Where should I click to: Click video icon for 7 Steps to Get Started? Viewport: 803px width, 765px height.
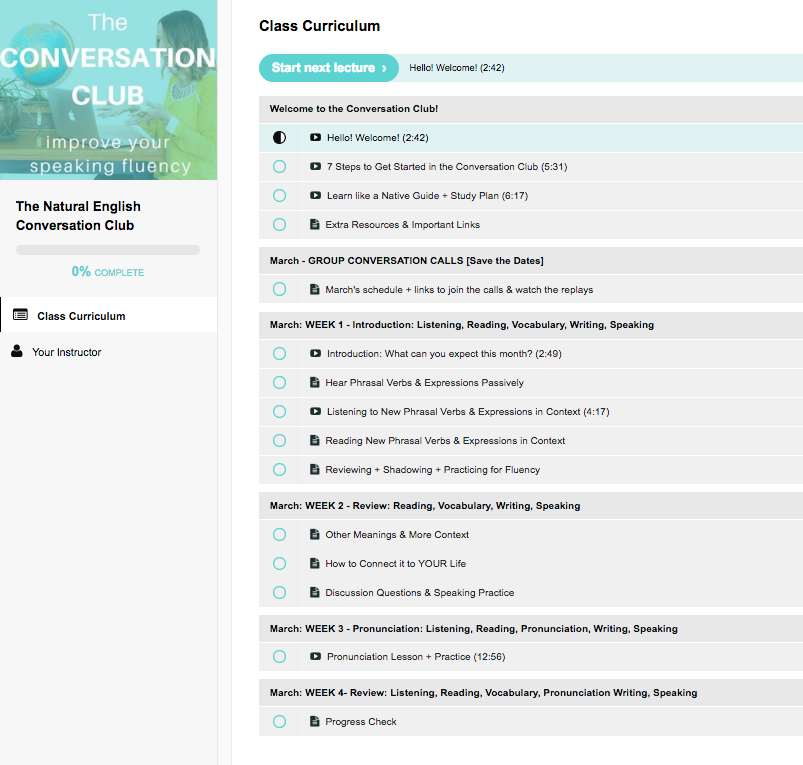coord(315,167)
